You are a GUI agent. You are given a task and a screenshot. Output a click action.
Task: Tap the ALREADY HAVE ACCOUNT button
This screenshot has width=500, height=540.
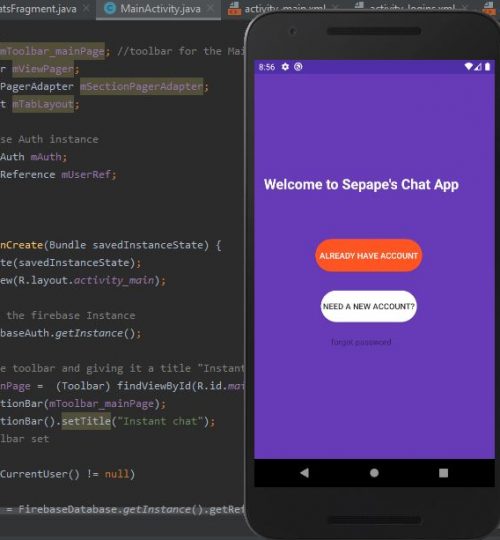coord(368,255)
